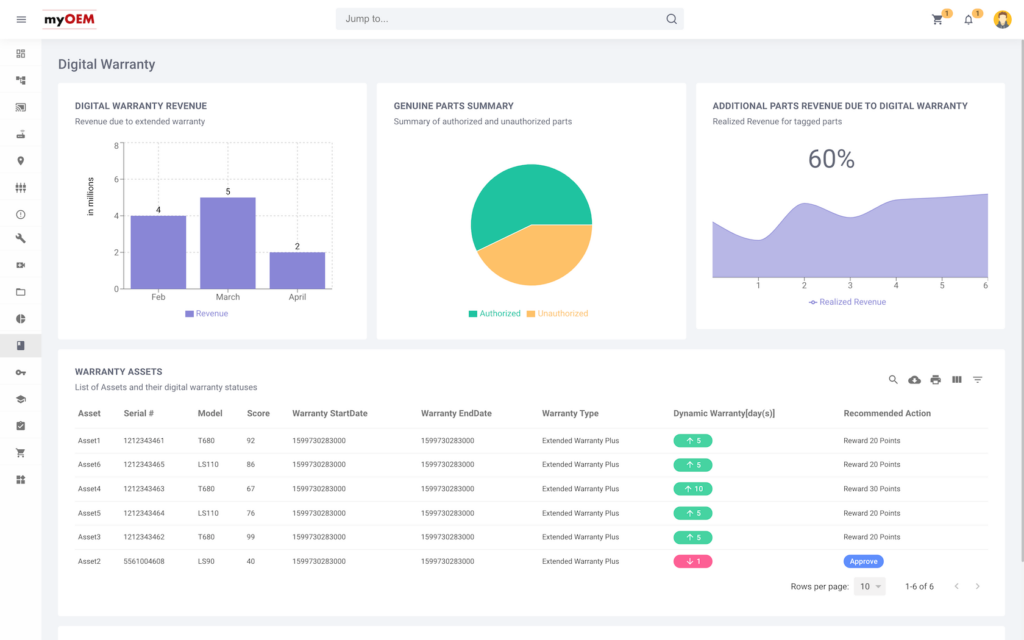Image resolution: width=1024 pixels, height=640 pixels.
Task: Select the wrench tool in the sidebar
Action: click(x=21, y=239)
